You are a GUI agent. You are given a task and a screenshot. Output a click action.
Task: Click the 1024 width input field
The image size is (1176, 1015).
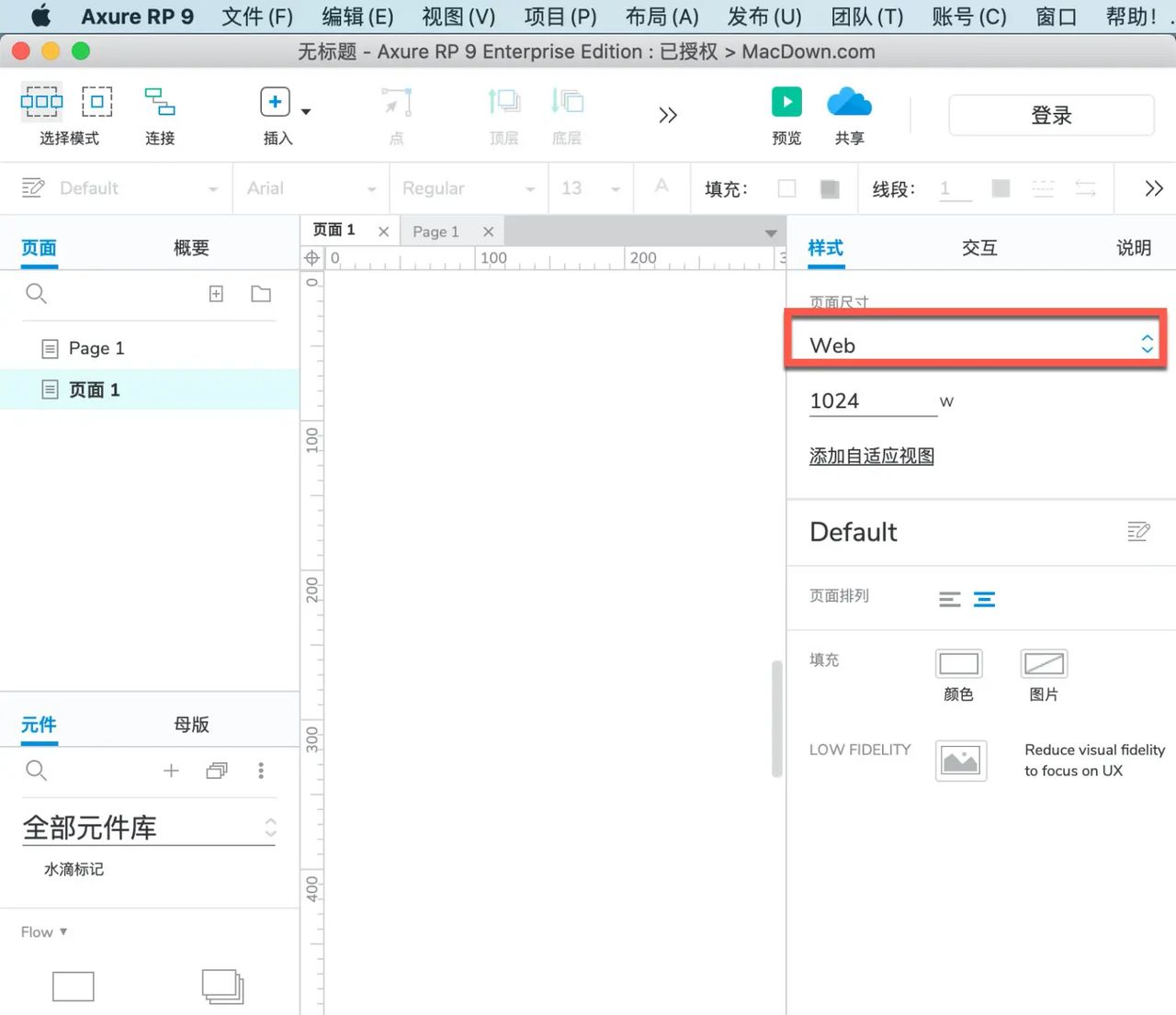point(873,401)
